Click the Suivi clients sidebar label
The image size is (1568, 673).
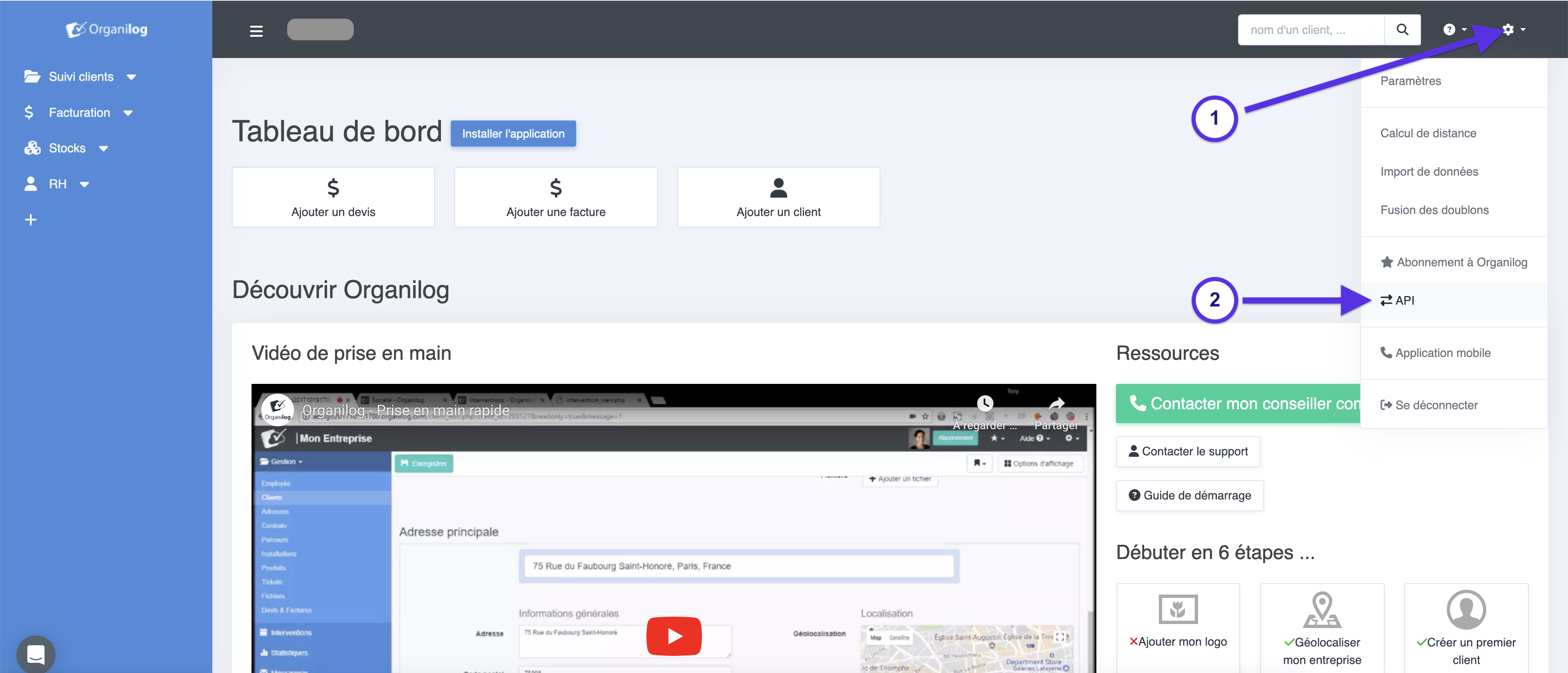(81, 77)
